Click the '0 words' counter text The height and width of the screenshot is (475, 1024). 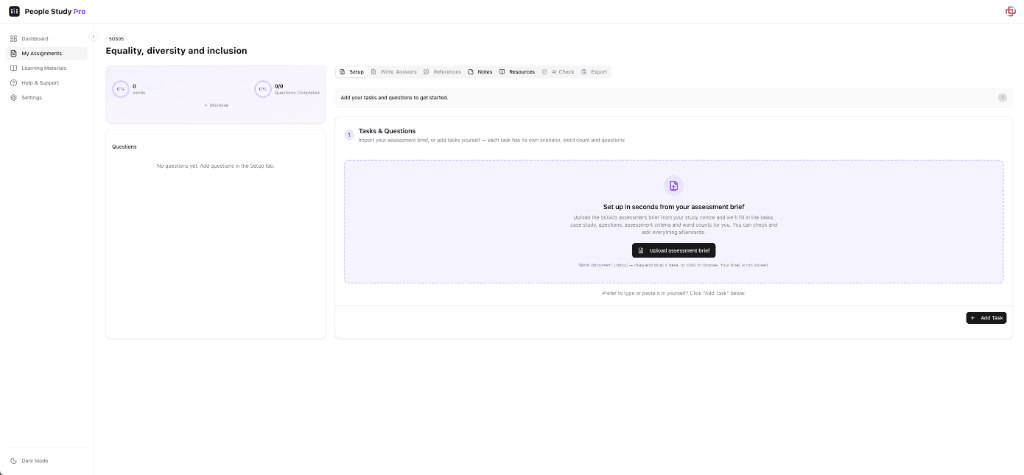(x=138, y=90)
